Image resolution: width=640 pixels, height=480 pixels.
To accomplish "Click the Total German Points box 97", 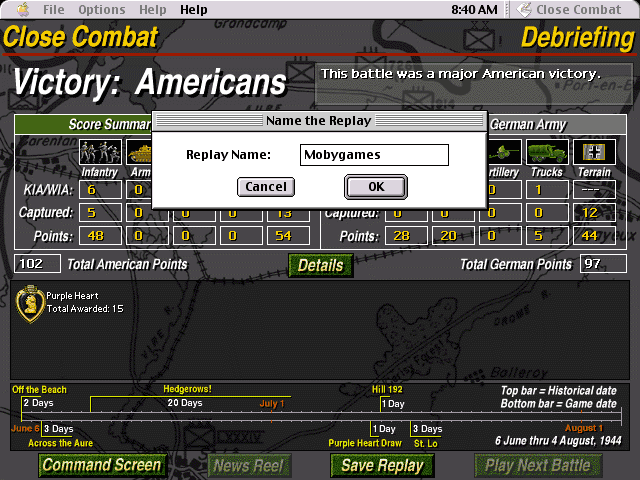I will [x=603, y=264].
